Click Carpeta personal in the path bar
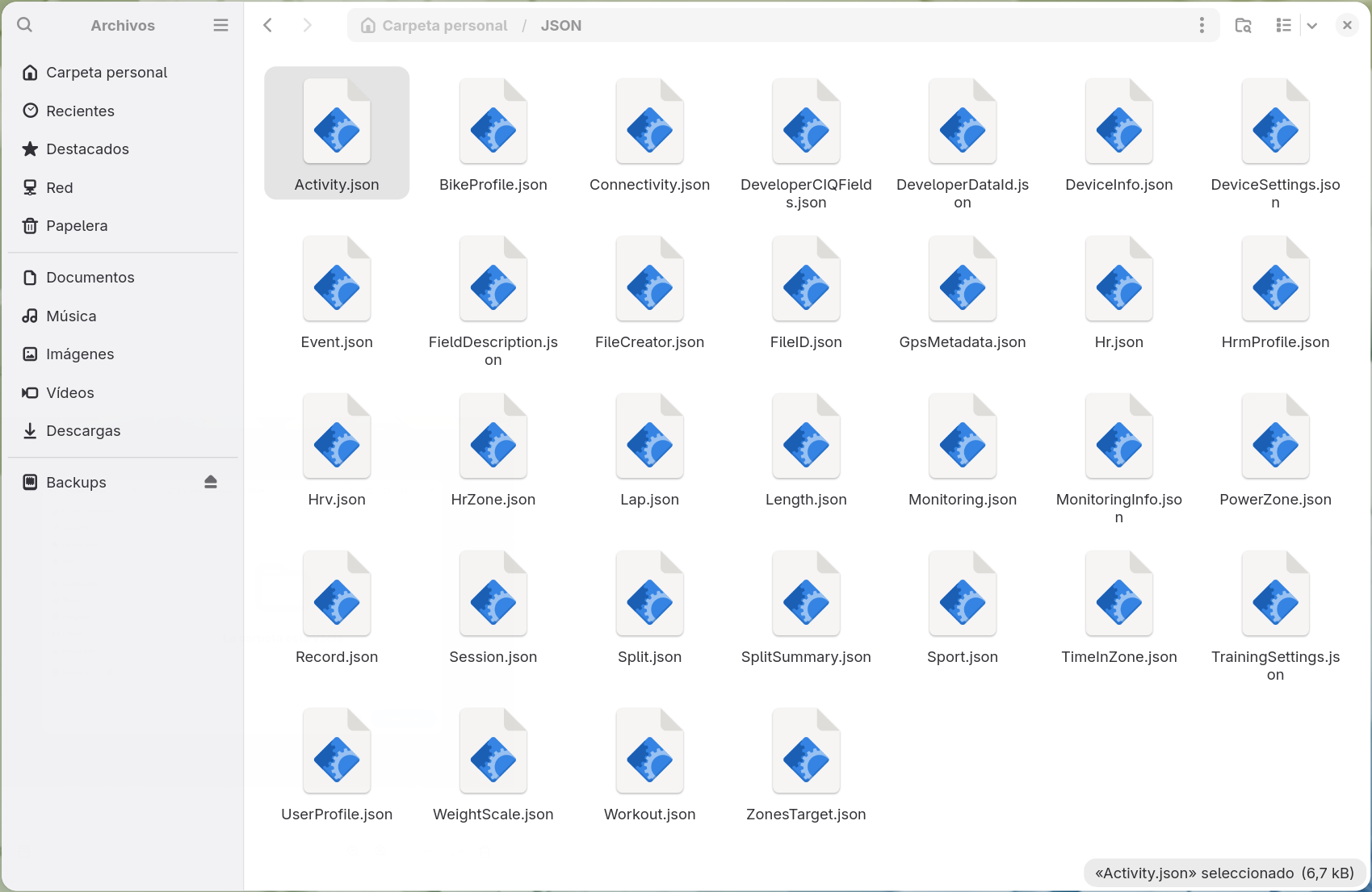The height and width of the screenshot is (892, 1372). pos(434,25)
